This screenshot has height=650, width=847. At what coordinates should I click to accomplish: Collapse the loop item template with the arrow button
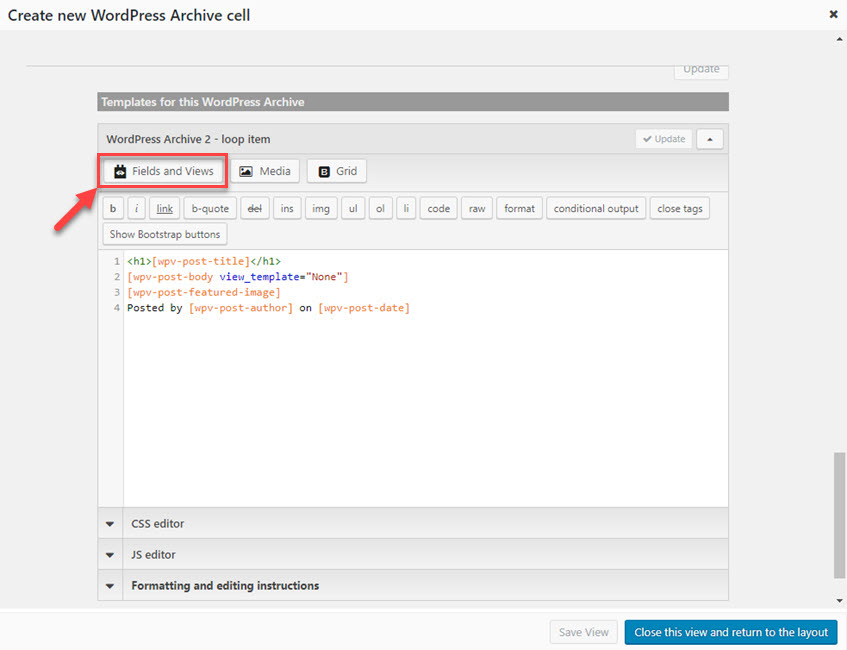point(710,139)
